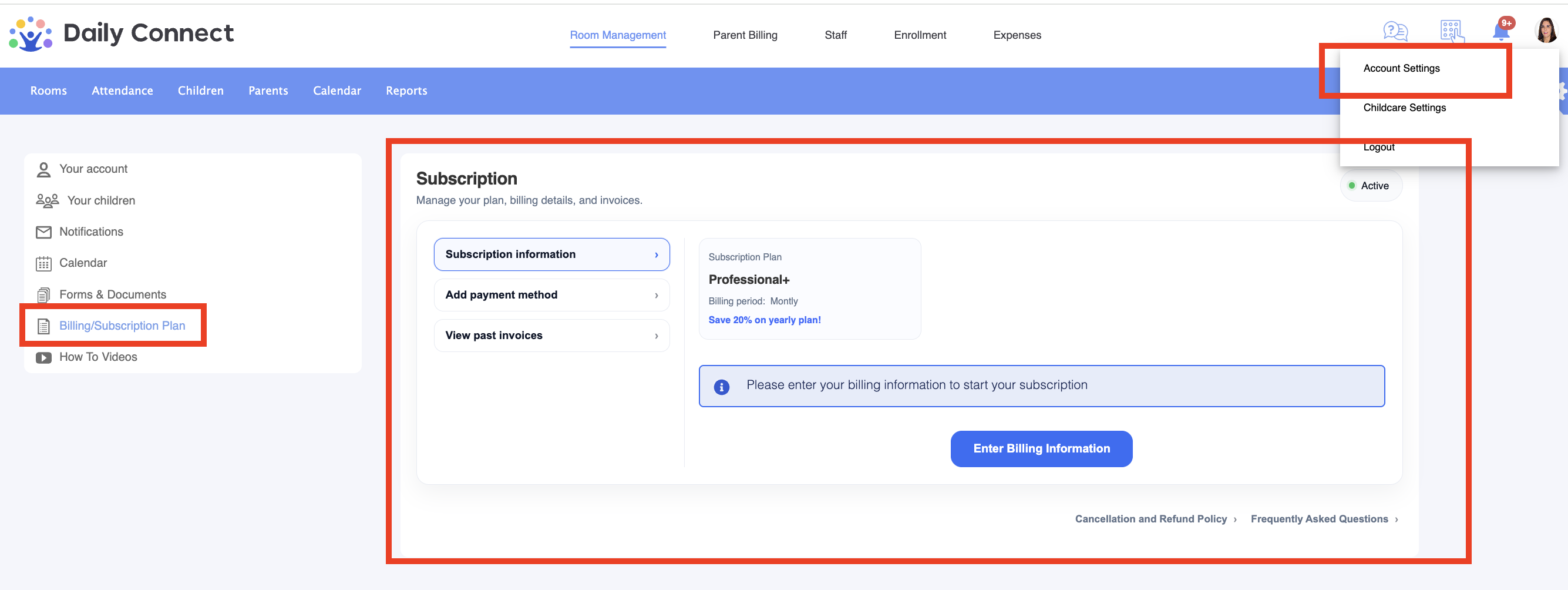This screenshot has width=1568, height=590.
Task: Click the Your children group icon
Action: [47, 200]
